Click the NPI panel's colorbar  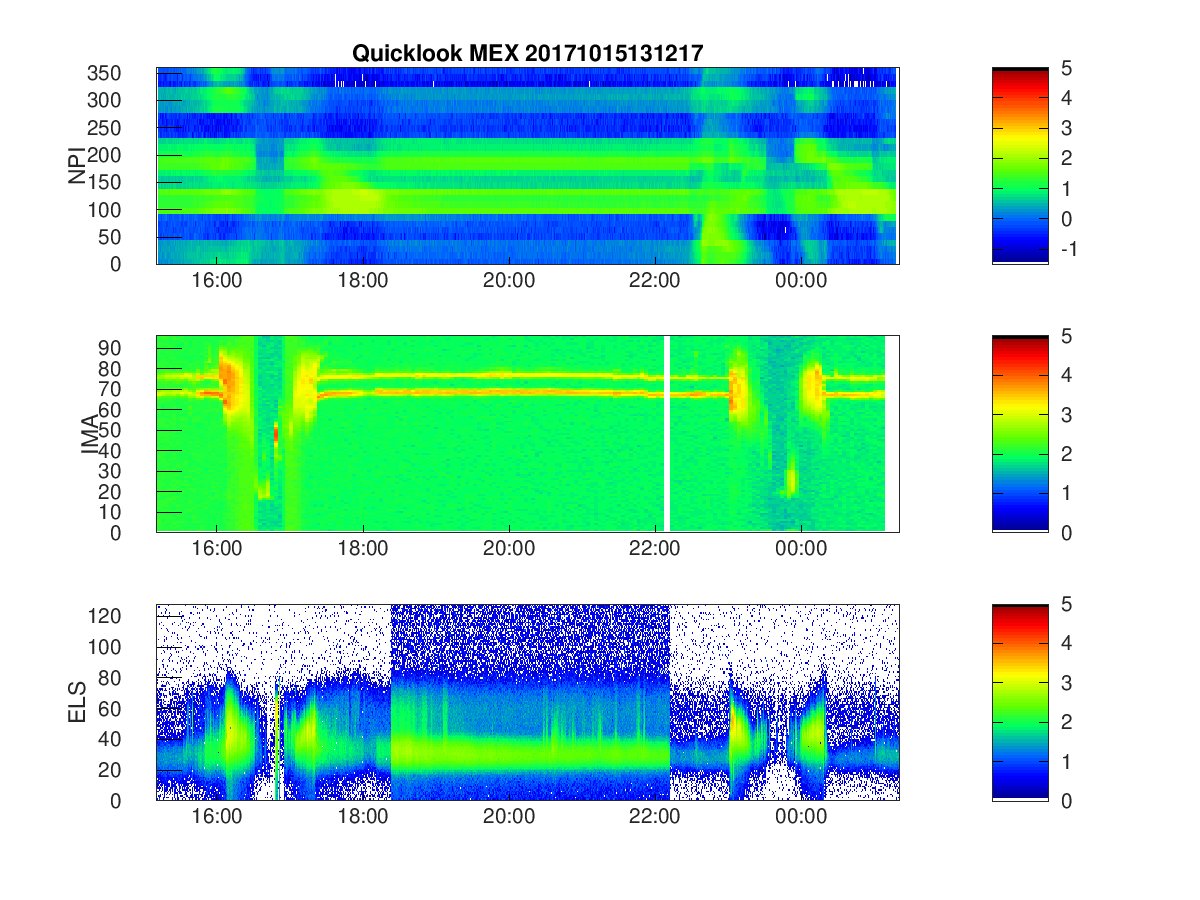pos(1020,166)
